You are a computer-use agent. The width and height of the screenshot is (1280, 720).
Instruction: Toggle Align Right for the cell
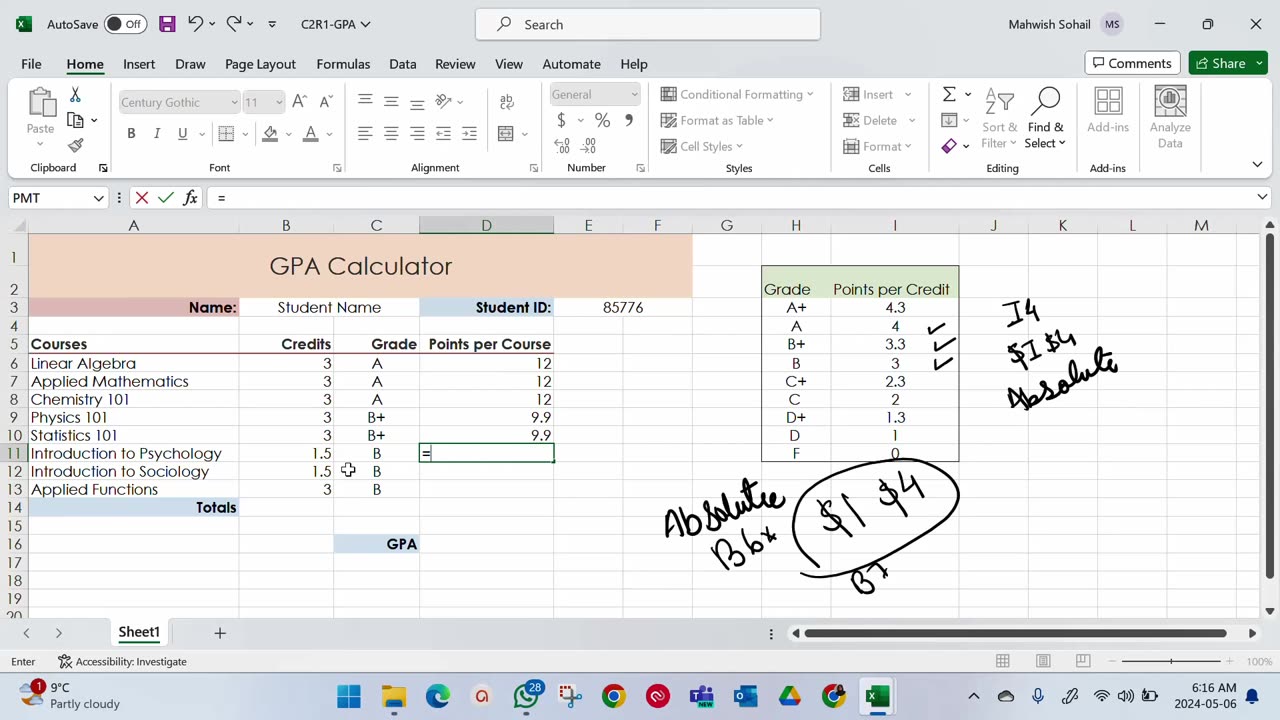point(417,134)
